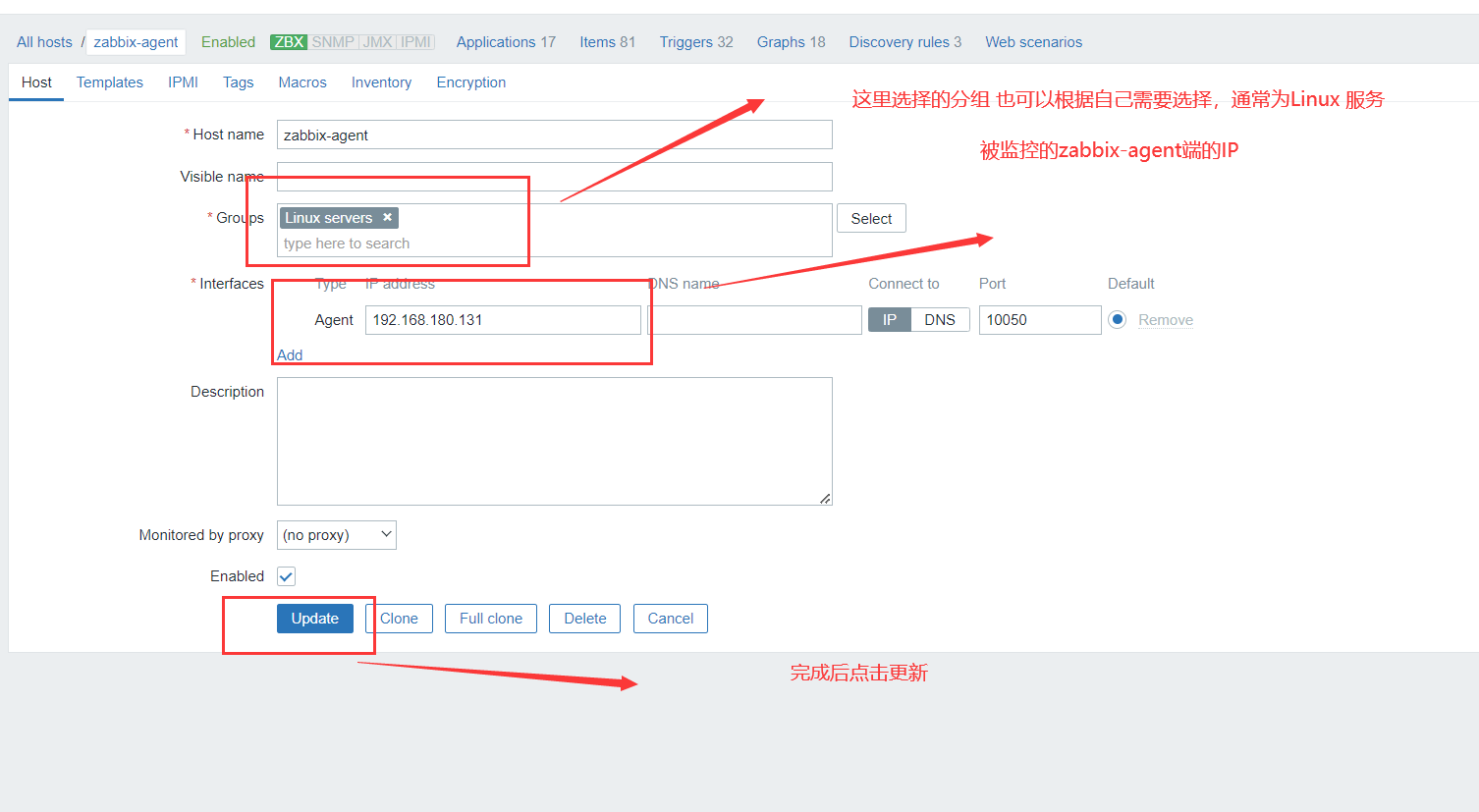The height and width of the screenshot is (812, 1479).
Task: Click the groups search field
Action: [555, 244]
